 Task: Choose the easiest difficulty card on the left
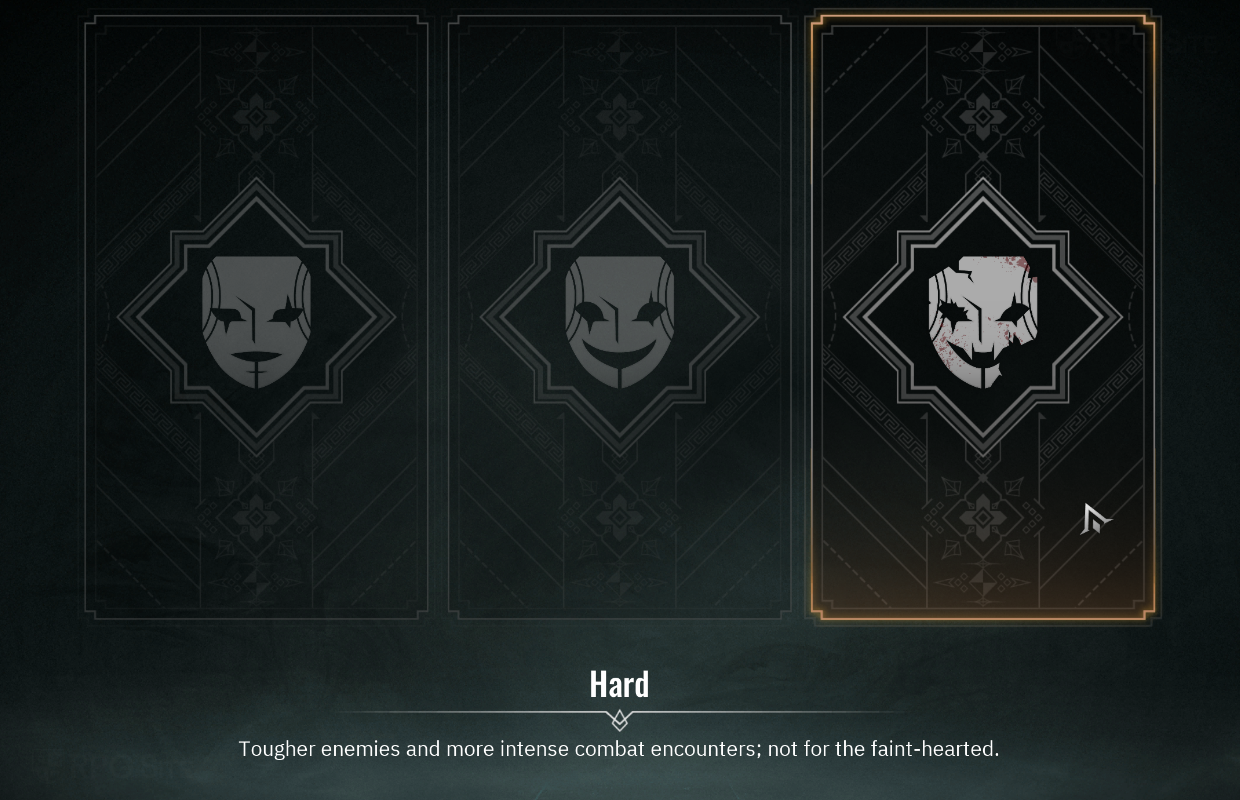point(257,317)
